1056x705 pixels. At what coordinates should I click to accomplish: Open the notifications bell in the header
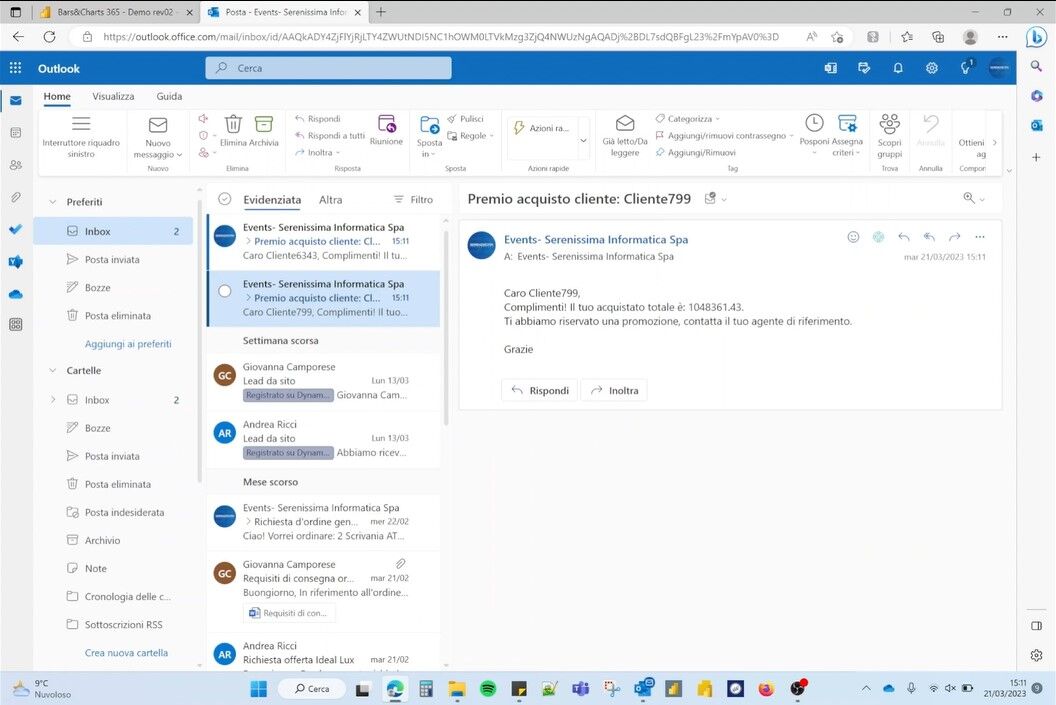[898, 68]
